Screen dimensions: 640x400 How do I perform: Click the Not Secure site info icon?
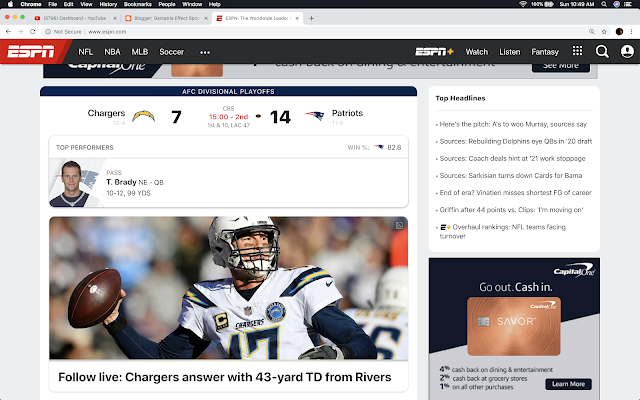[48, 31]
